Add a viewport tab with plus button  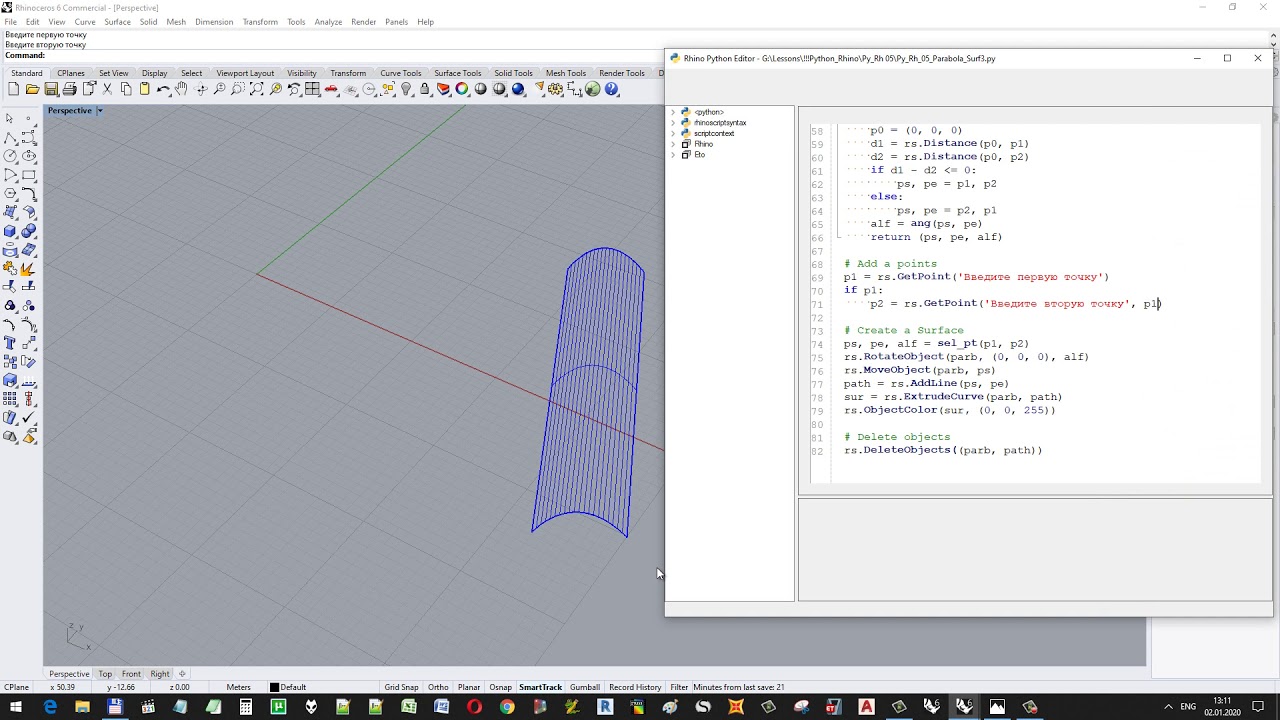click(x=182, y=674)
